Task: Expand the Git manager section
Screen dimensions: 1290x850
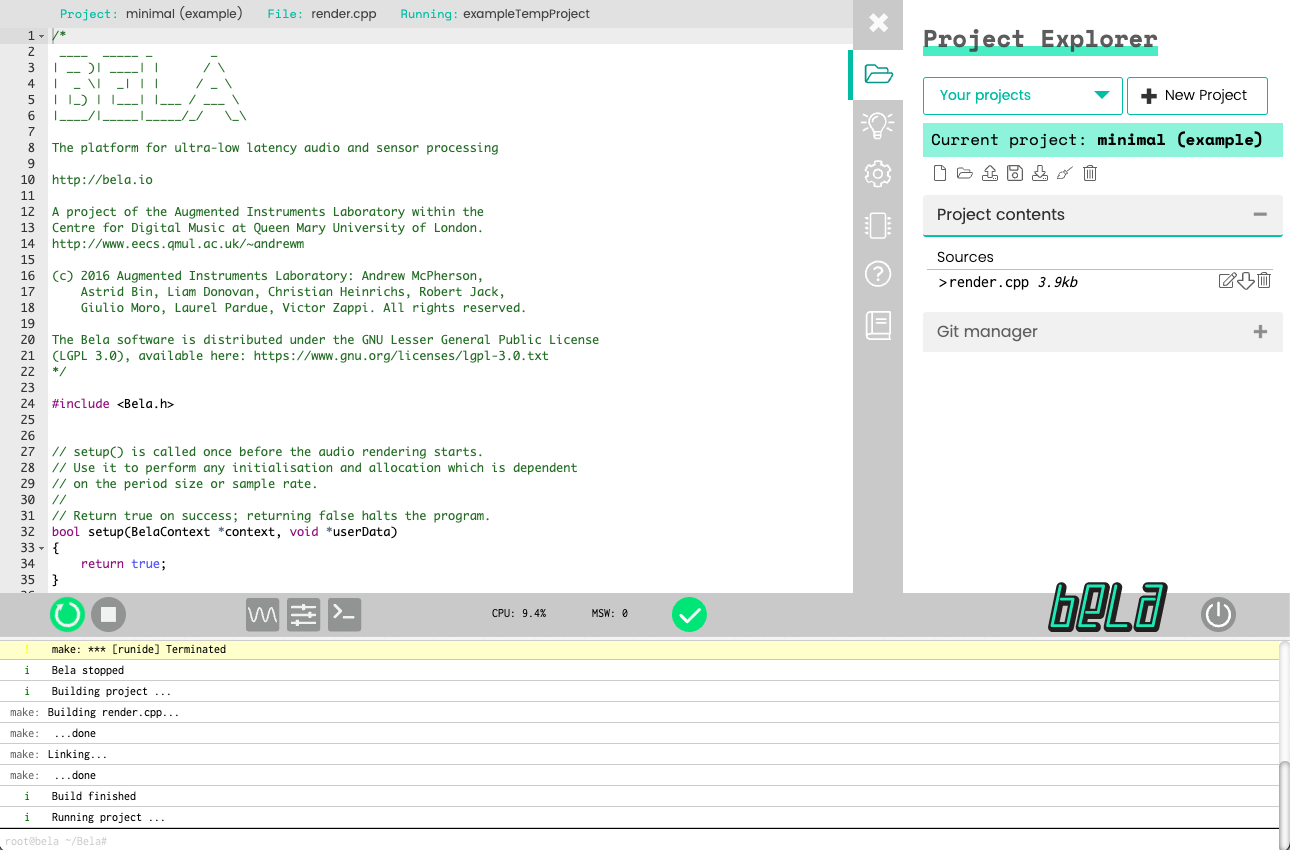Action: [x=1260, y=332]
